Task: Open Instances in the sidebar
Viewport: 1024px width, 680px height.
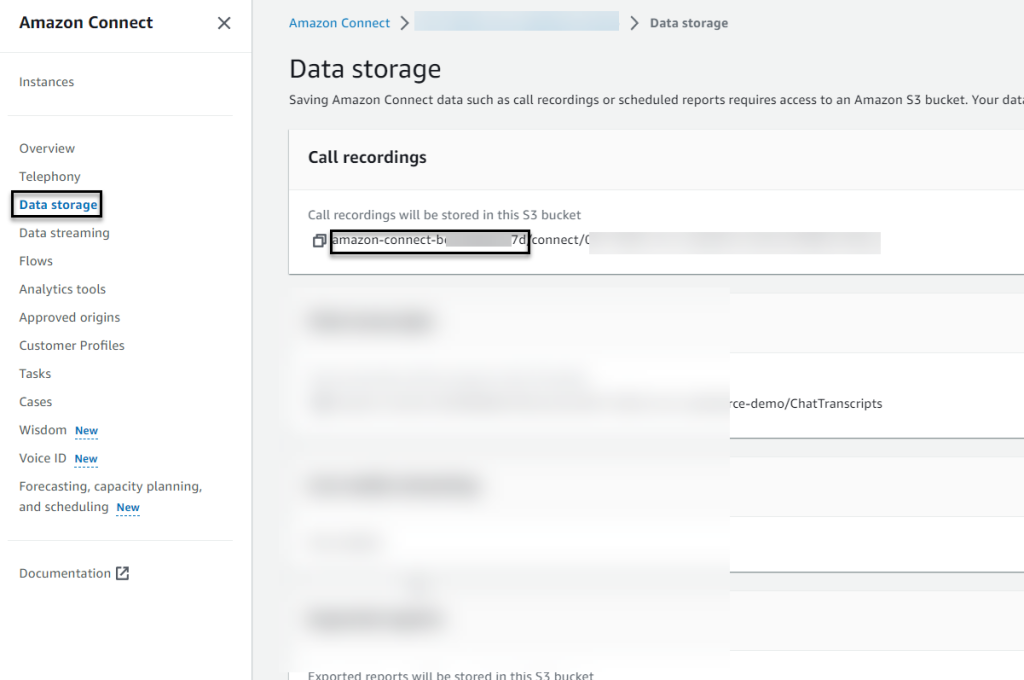Action: coord(46,82)
